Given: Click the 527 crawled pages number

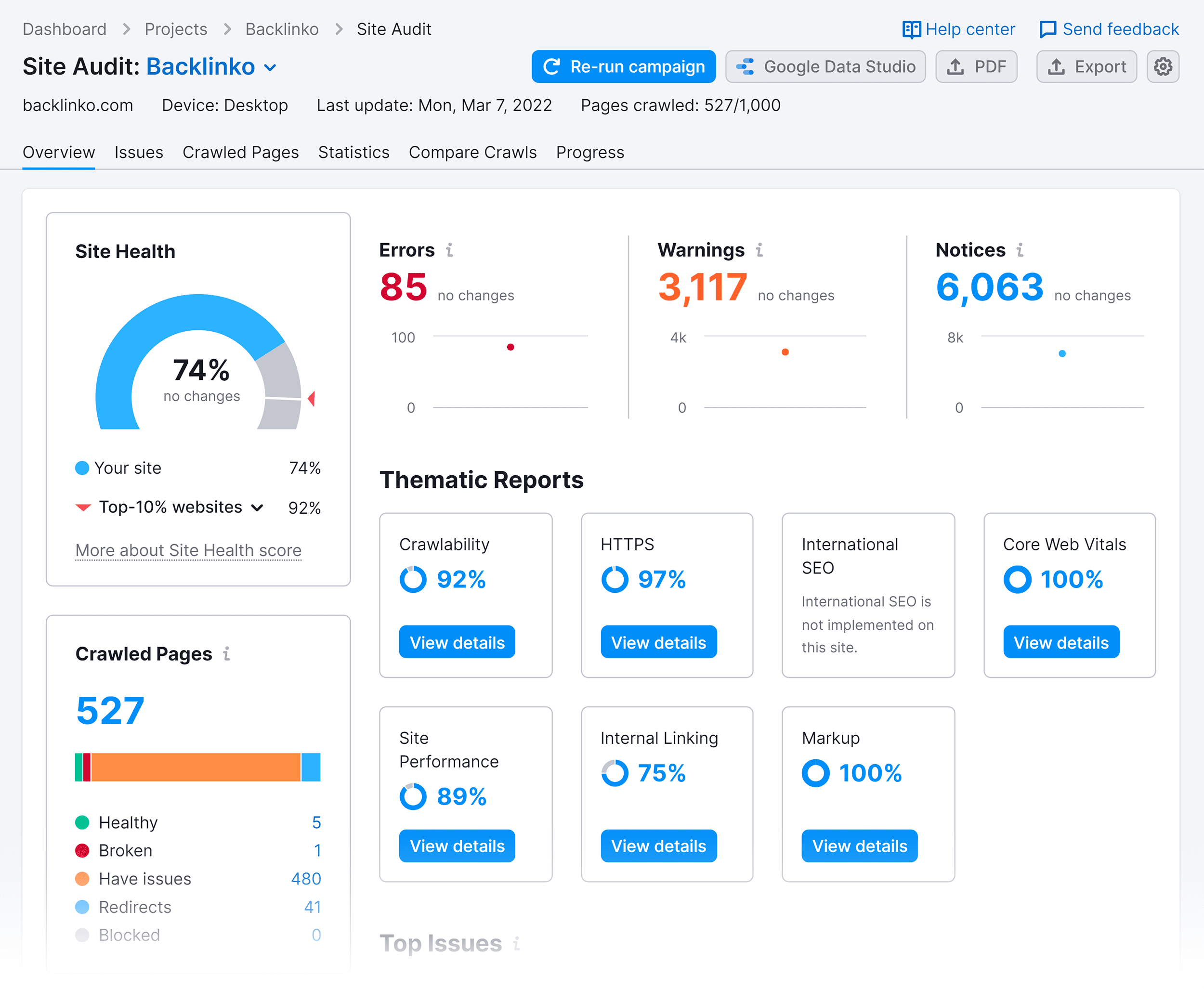Looking at the screenshot, I should pyautogui.click(x=110, y=711).
